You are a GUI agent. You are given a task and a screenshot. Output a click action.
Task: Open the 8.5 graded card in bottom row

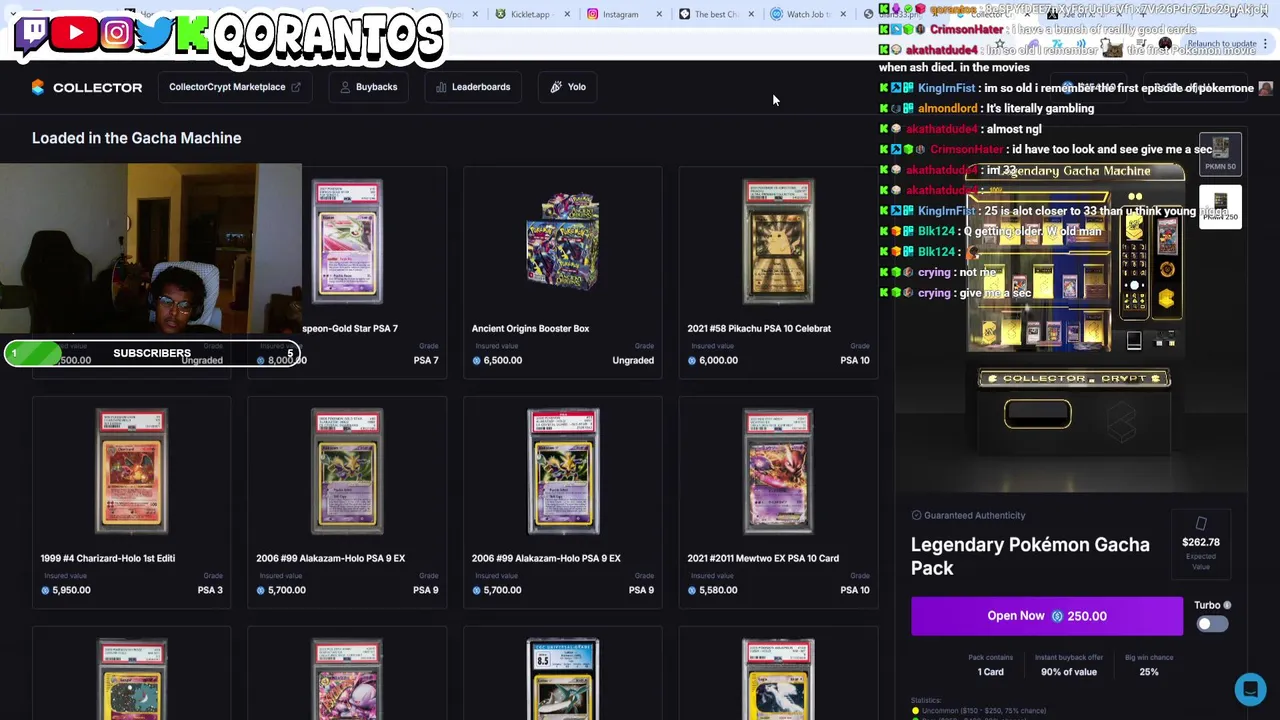562,680
